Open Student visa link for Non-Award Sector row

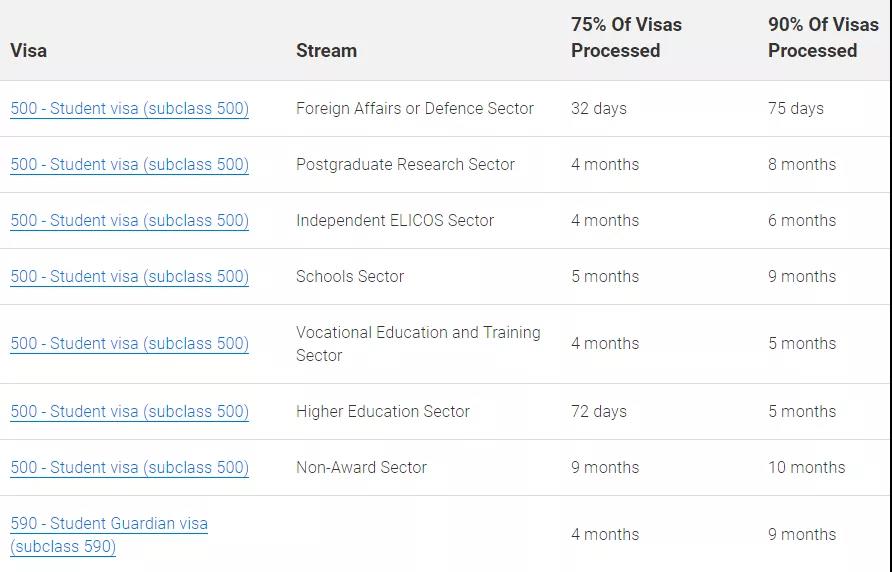pyautogui.click(x=130, y=467)
